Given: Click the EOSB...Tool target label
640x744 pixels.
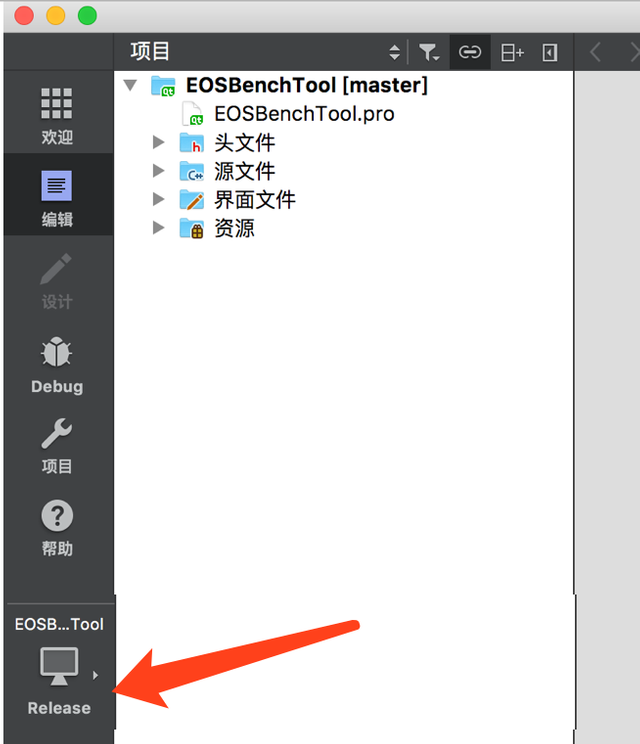Looking at the screenshot, I should 59,624.
